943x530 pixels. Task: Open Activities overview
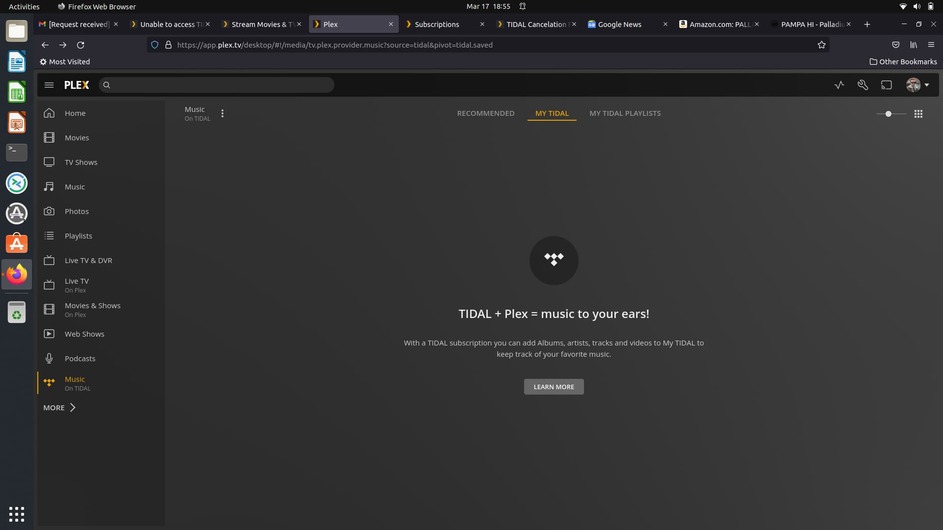pos(24,7)
